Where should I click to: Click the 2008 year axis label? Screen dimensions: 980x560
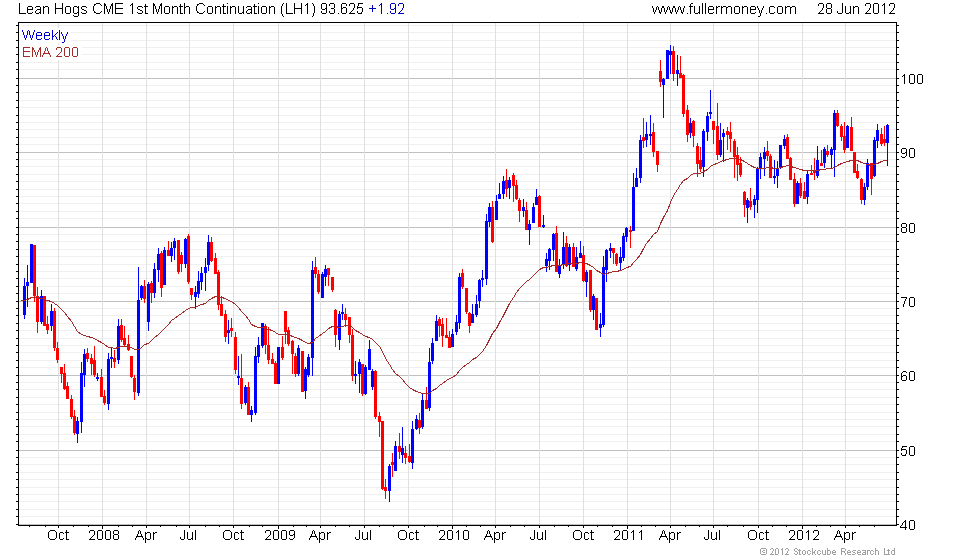(x=104, y=536)
